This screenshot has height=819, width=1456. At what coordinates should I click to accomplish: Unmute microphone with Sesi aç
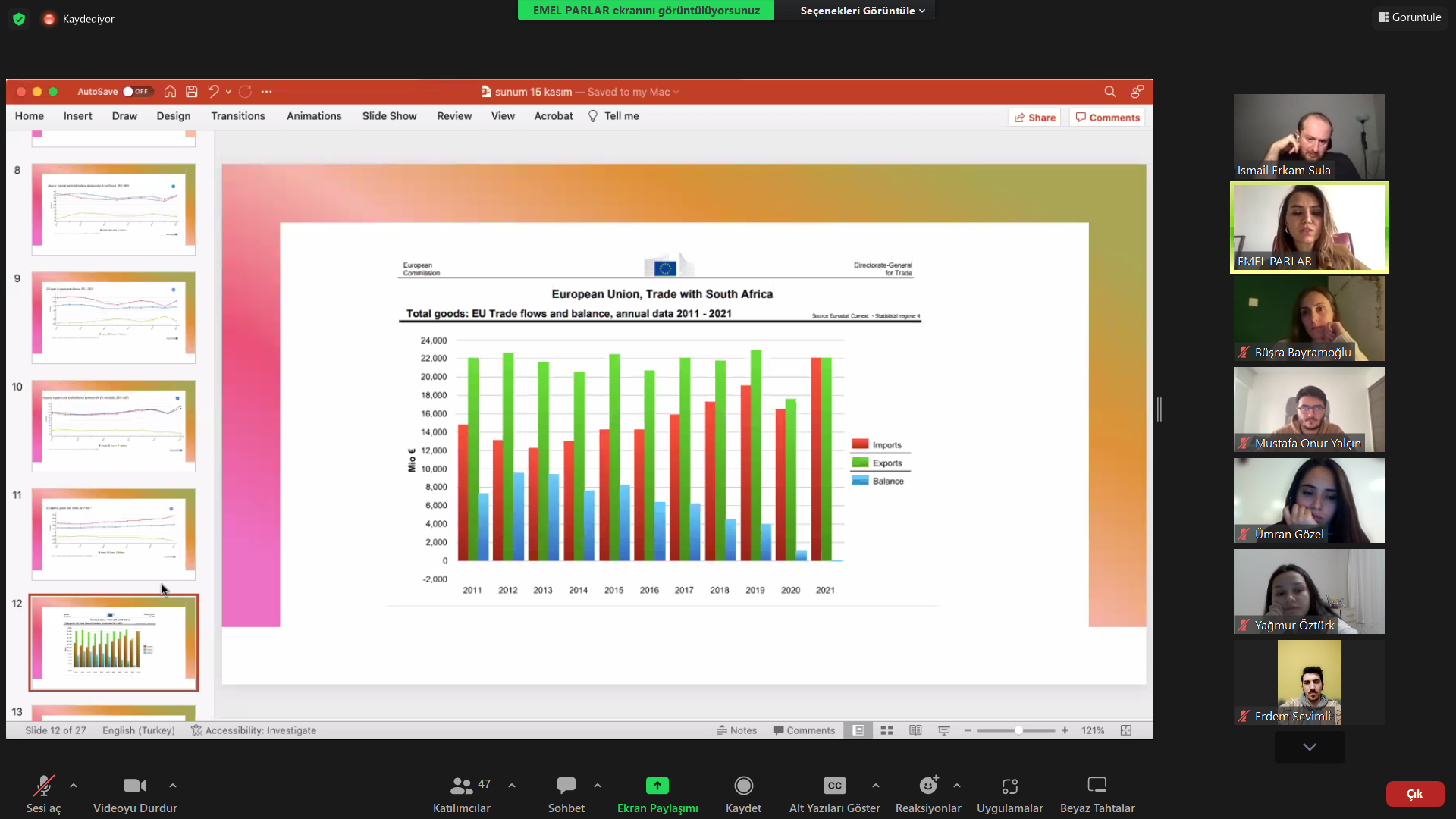(x=43, y=786)
